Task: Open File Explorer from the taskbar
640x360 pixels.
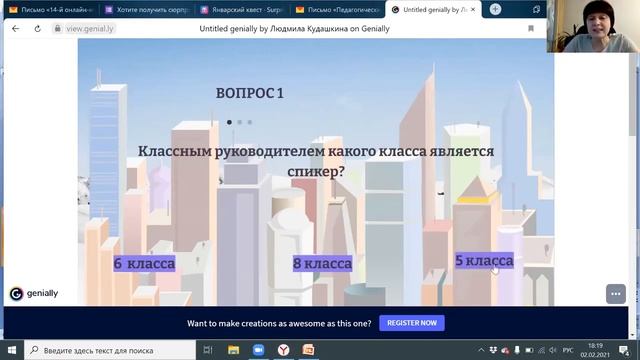Action: [233, 350]
